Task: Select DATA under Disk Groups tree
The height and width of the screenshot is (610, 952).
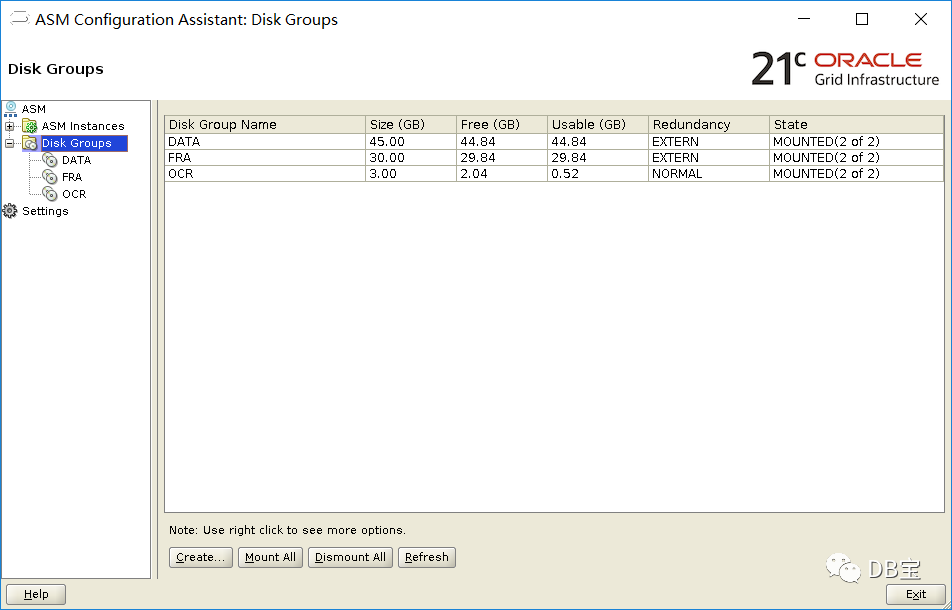Action: [x=76, y=160]
